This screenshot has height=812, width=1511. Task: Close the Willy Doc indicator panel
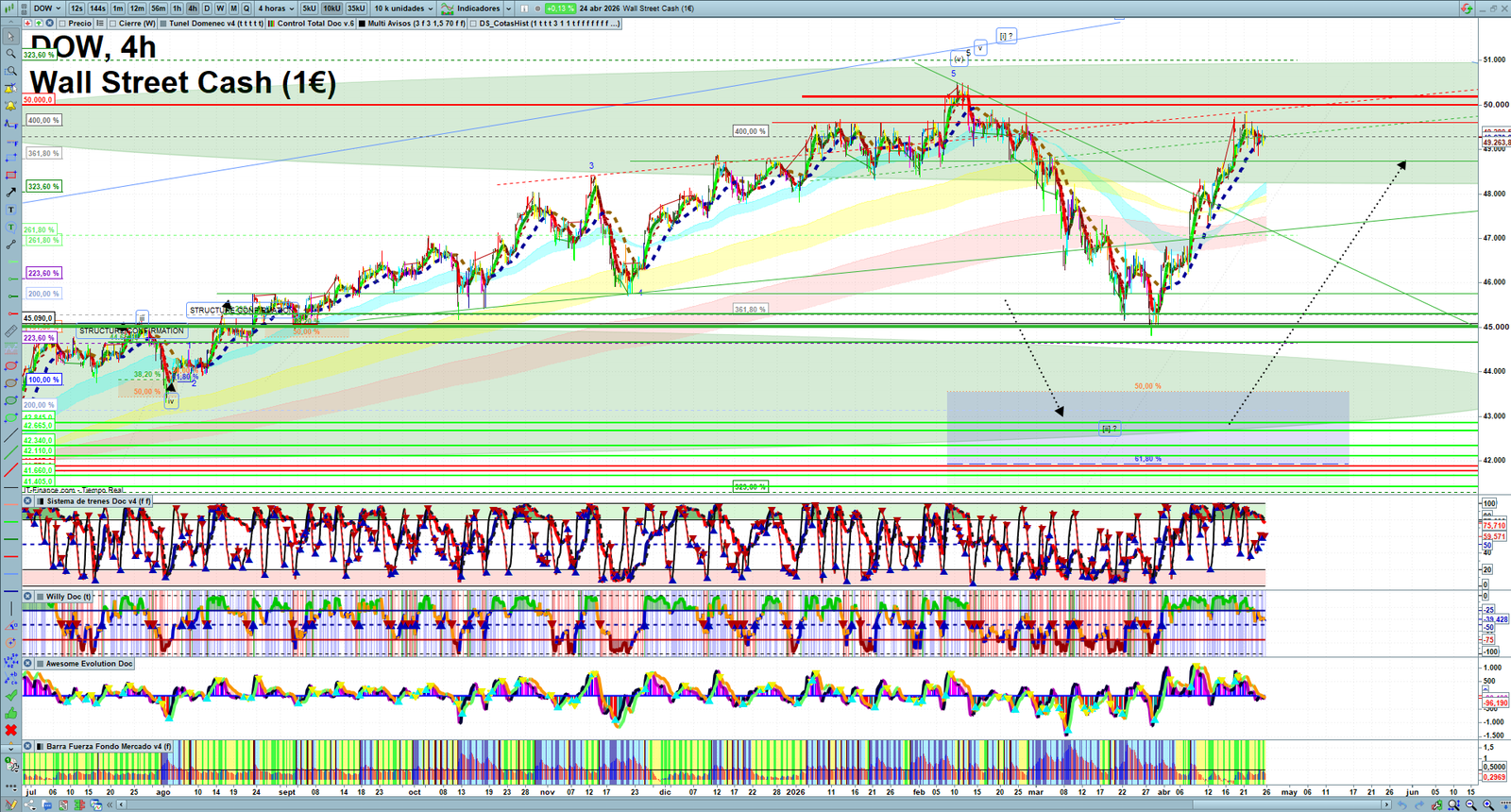[x=28, y=597]
